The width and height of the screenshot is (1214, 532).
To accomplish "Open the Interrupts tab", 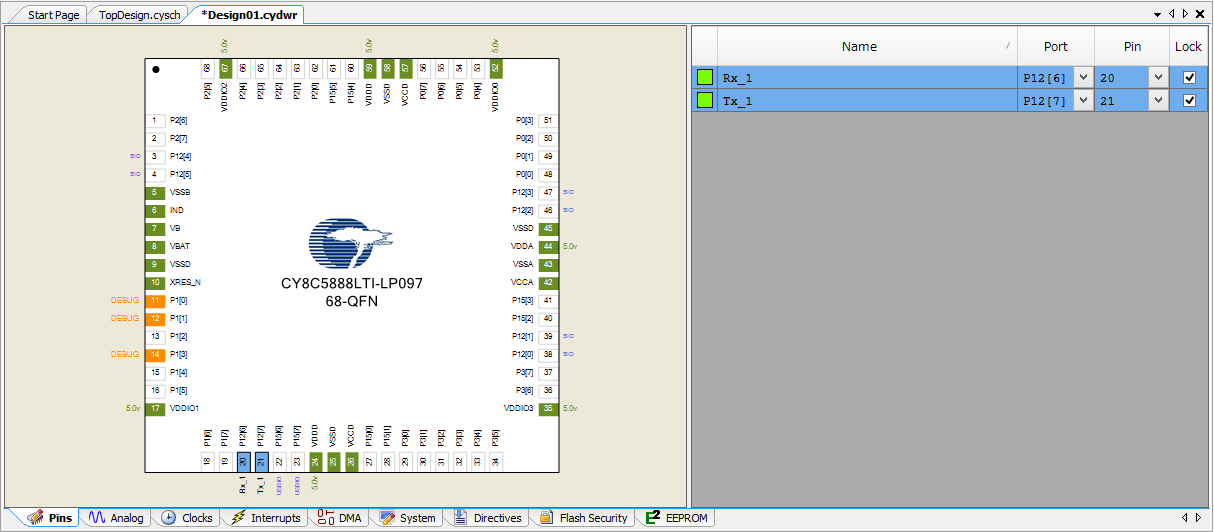I will 265,518.
